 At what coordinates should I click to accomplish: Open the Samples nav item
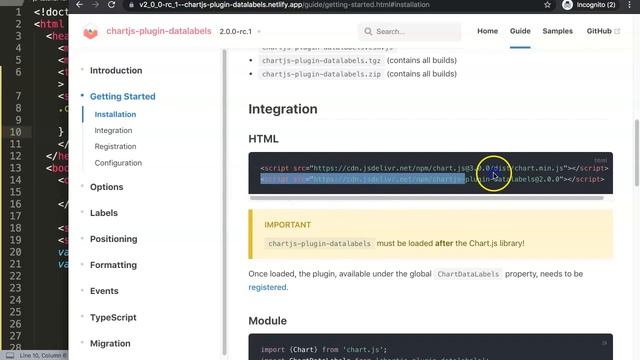click(x=558, y=31)
